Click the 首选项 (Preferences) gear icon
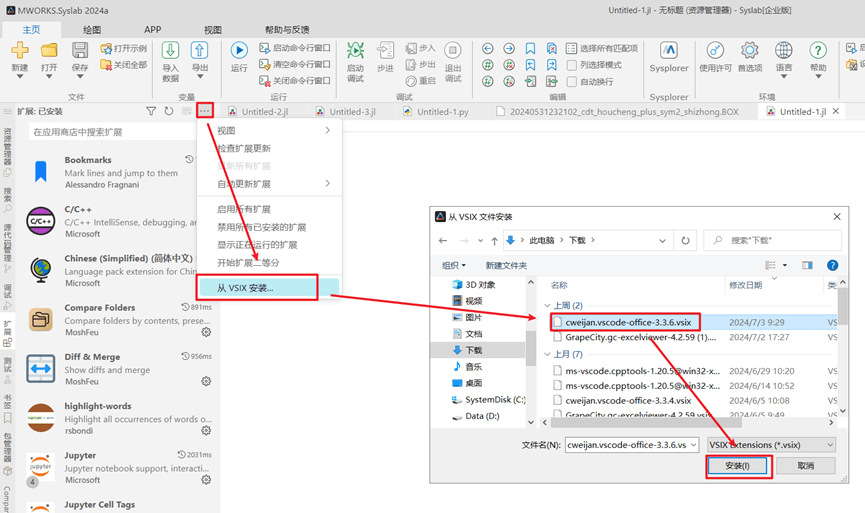The width and height of the screenshot is (865, 513). 750,50
